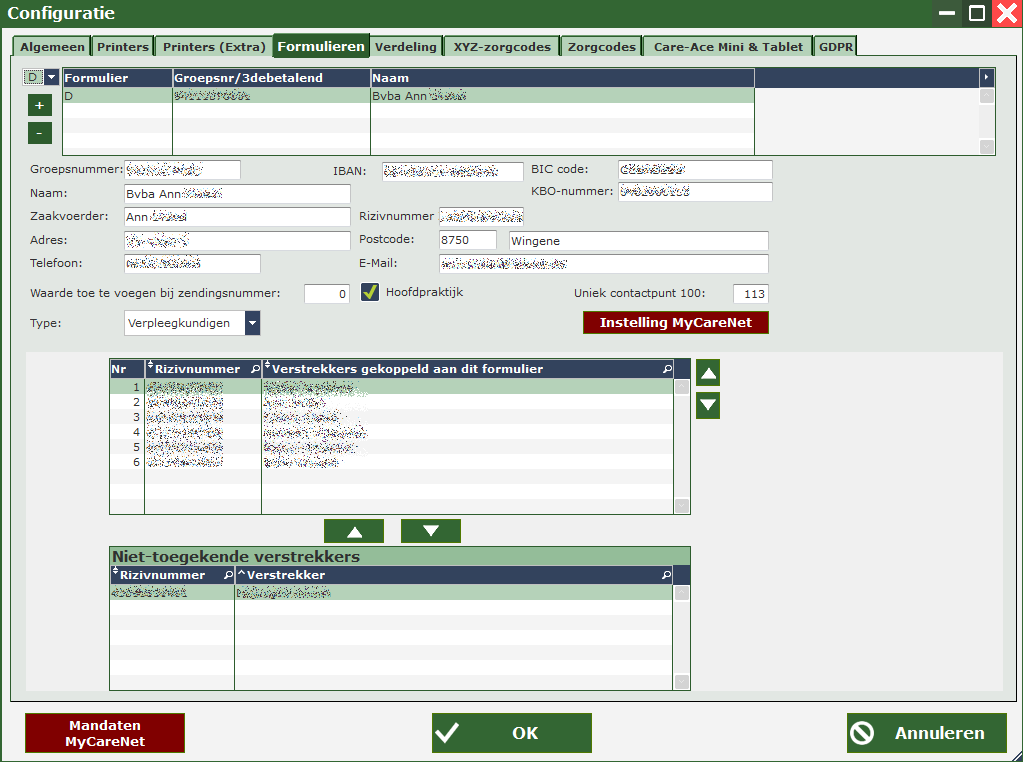The image size is (1023, 762).
Task: Expand the column chooser arrow in forms table header
Action: [987, 77]
